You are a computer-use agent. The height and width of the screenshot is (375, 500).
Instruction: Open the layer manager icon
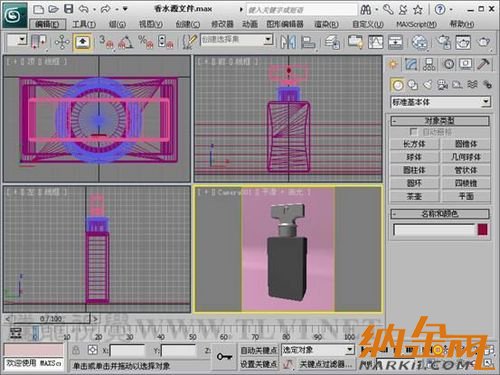click(x=332, y=42)
